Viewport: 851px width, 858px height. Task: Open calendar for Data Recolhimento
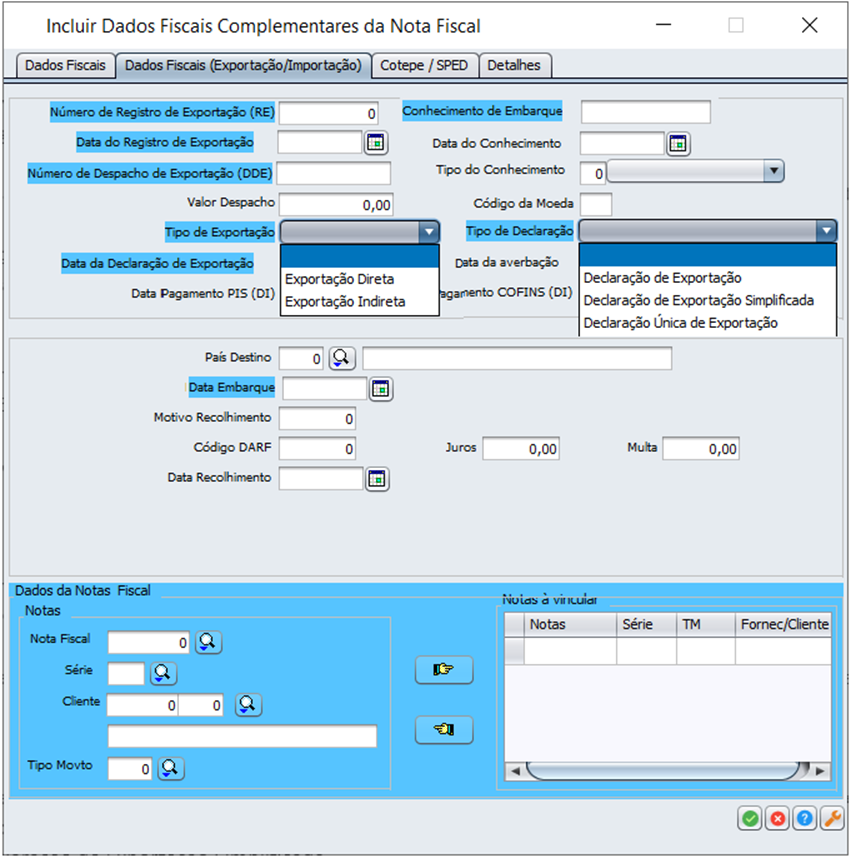click(x=377, y=479)
